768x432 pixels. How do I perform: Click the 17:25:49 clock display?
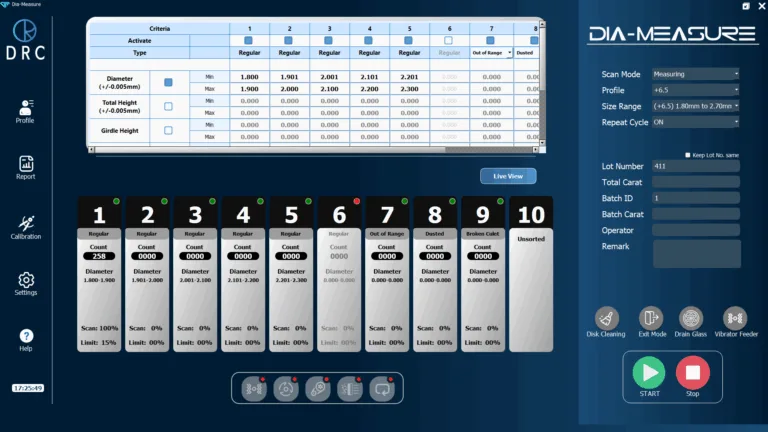[x=28, y=388]
